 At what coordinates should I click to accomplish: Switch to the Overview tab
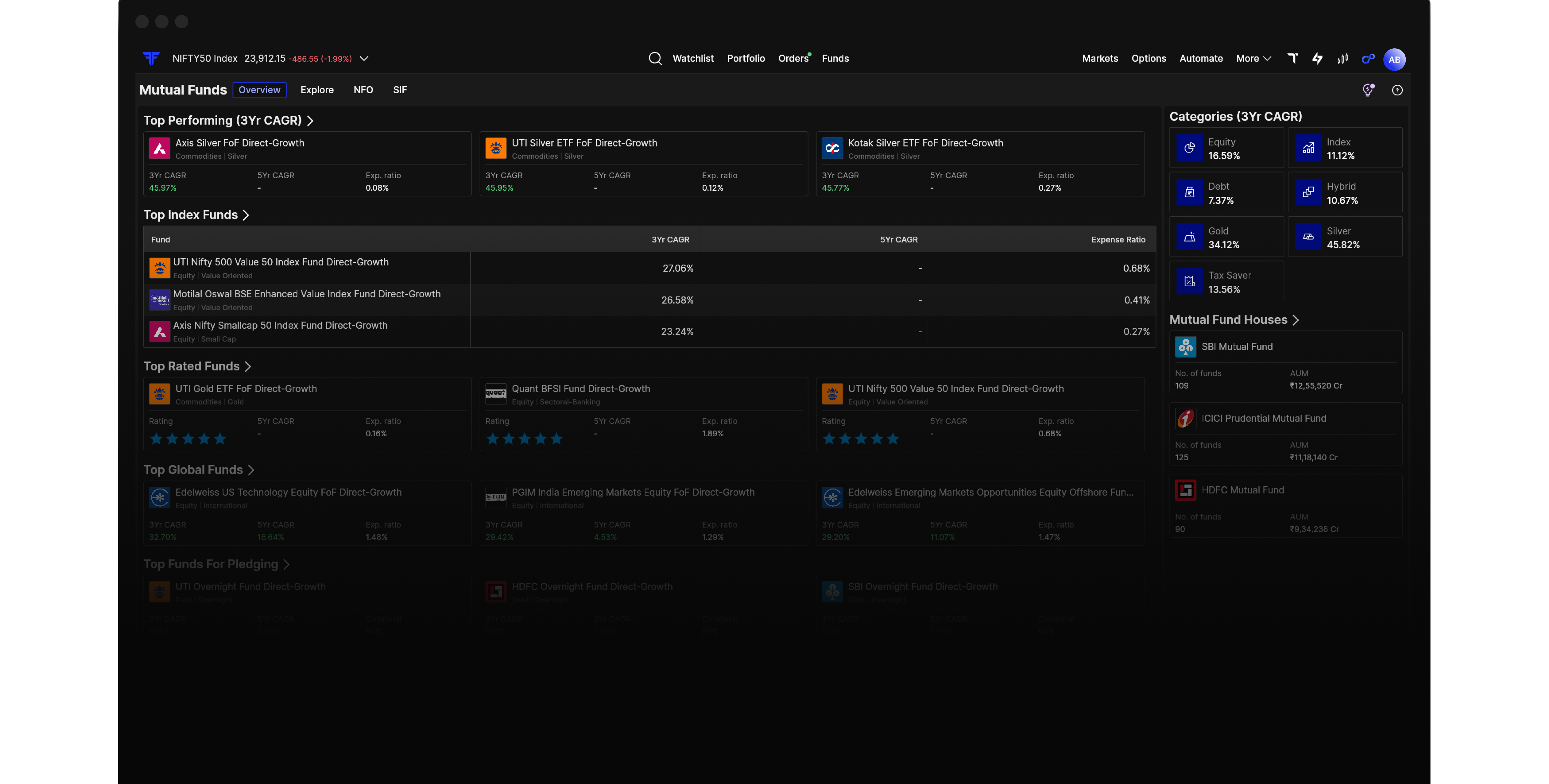click(259, 90)
